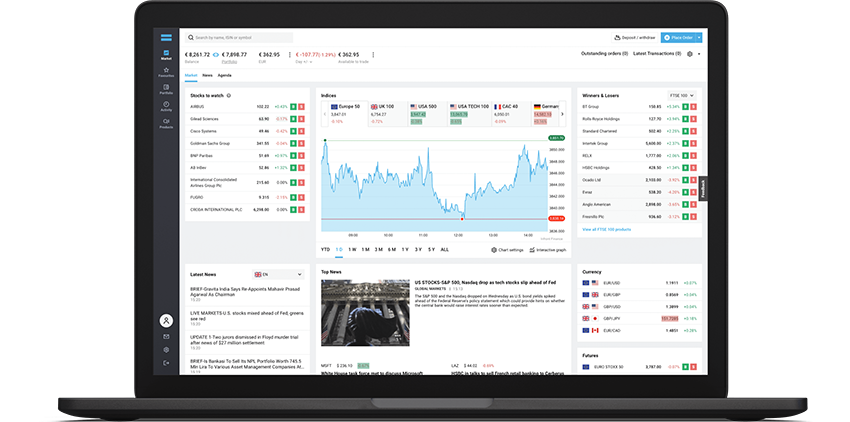Click the sell button for AIRBUS
850x422 pixels.
301,107
